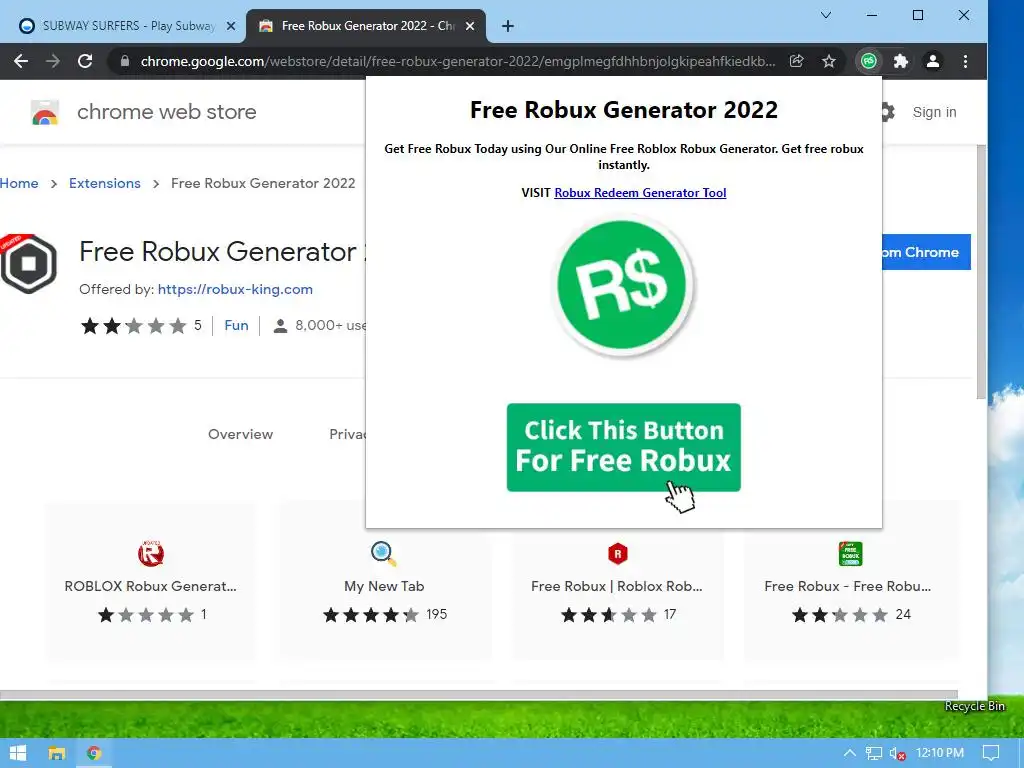Open My New Tab extension card
This screenshot has width=1024, height=768.
pos(384,581)
